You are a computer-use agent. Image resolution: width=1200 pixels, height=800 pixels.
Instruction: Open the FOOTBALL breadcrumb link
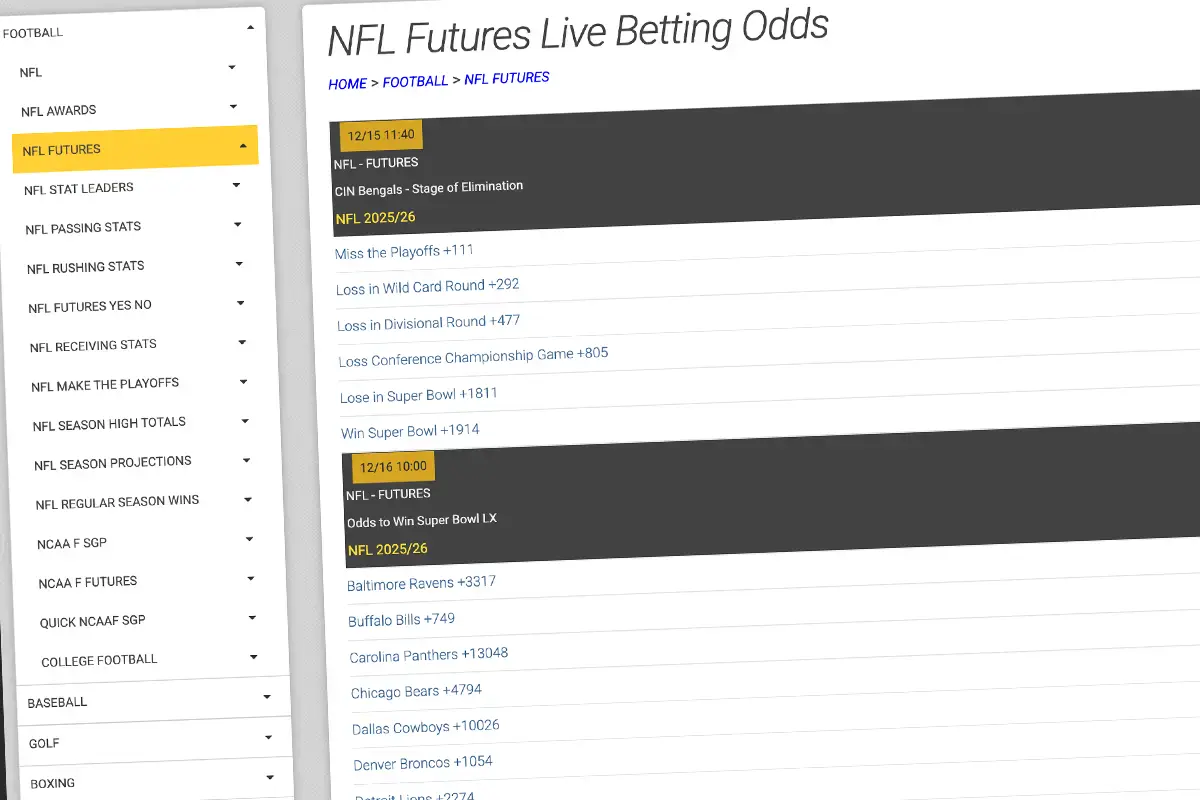click(415, 82)
